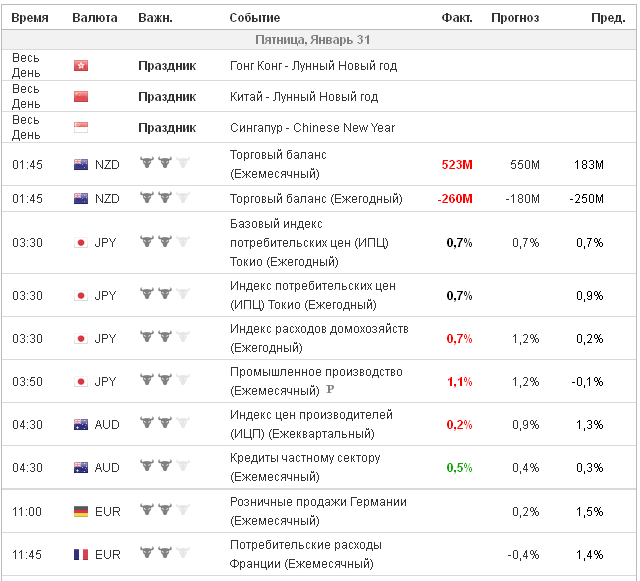This screenshot has width=640, height=581.
Task: Click the 'Валюта' column header
Action: [95, 18]
